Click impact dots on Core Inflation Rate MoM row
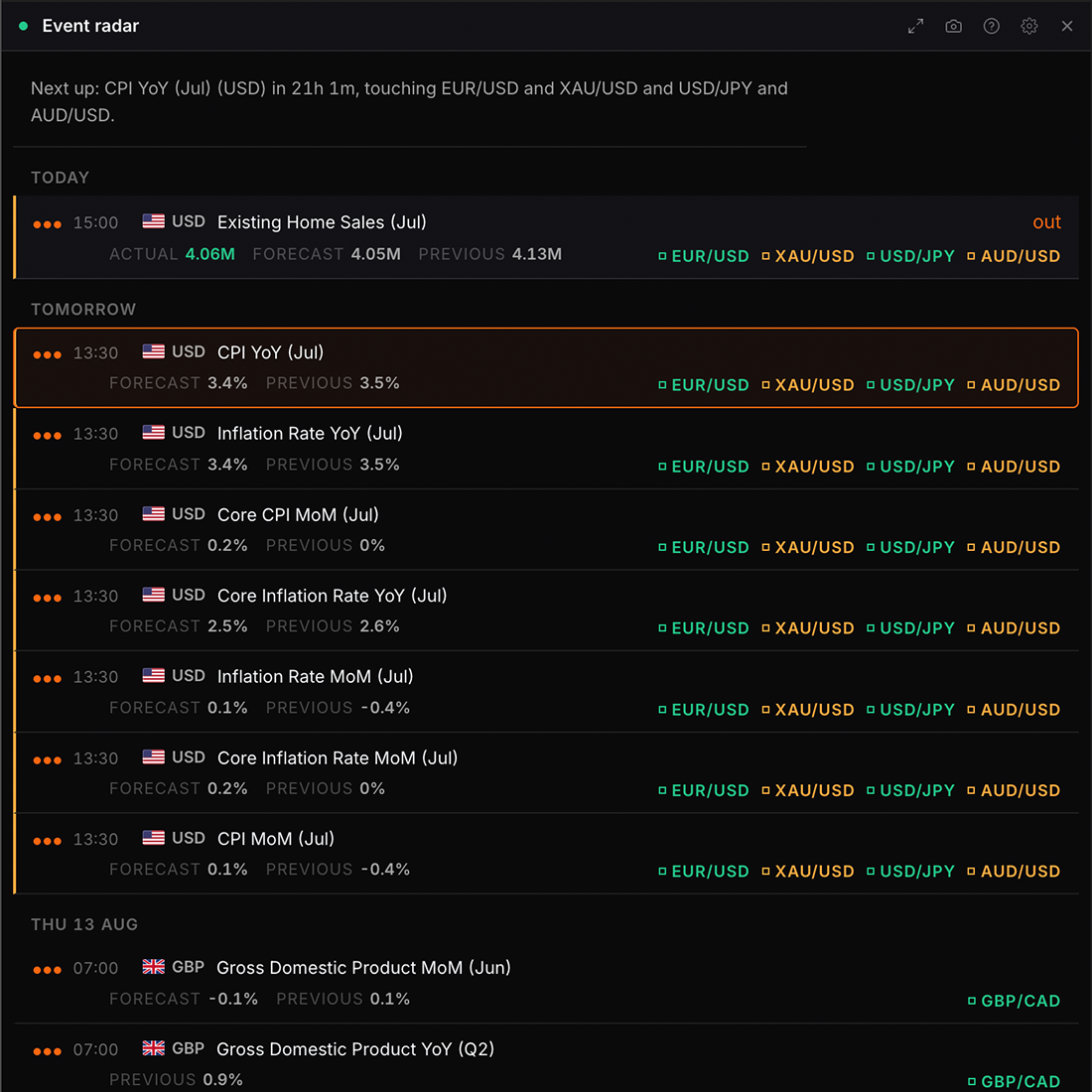1092x1092 pixels. pyautogui.click(x=48, y=760)
